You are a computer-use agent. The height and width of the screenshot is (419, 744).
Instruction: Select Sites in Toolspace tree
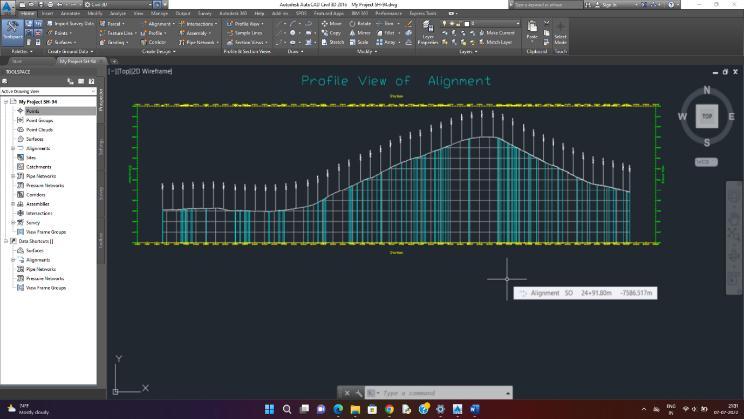click(x=31, y=158)
